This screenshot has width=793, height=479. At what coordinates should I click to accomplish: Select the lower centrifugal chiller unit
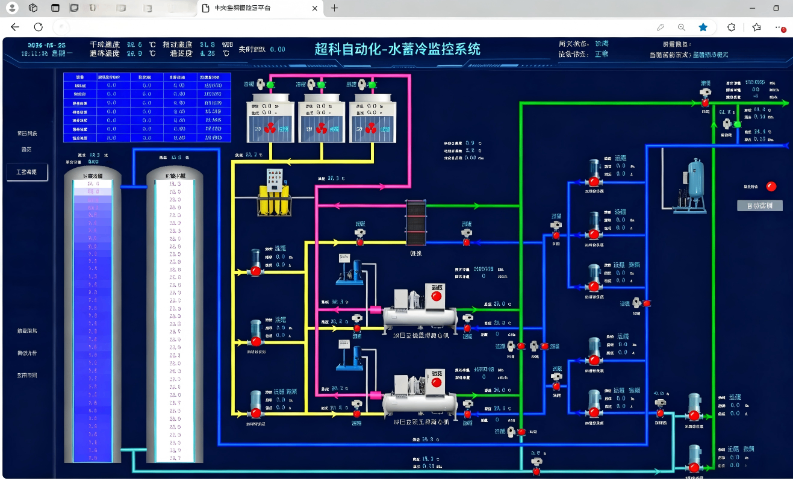(419, 394)
